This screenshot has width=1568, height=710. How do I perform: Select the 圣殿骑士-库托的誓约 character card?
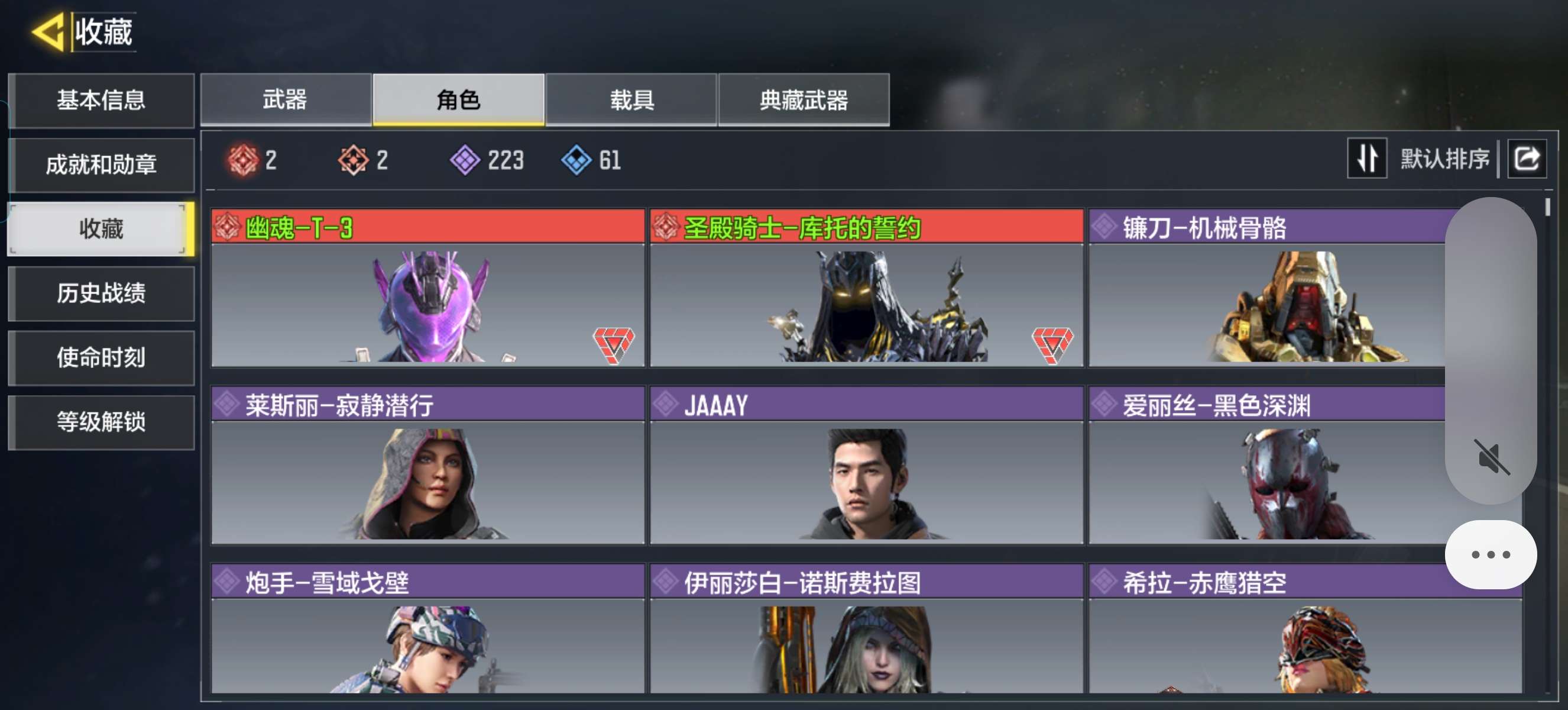867,288
